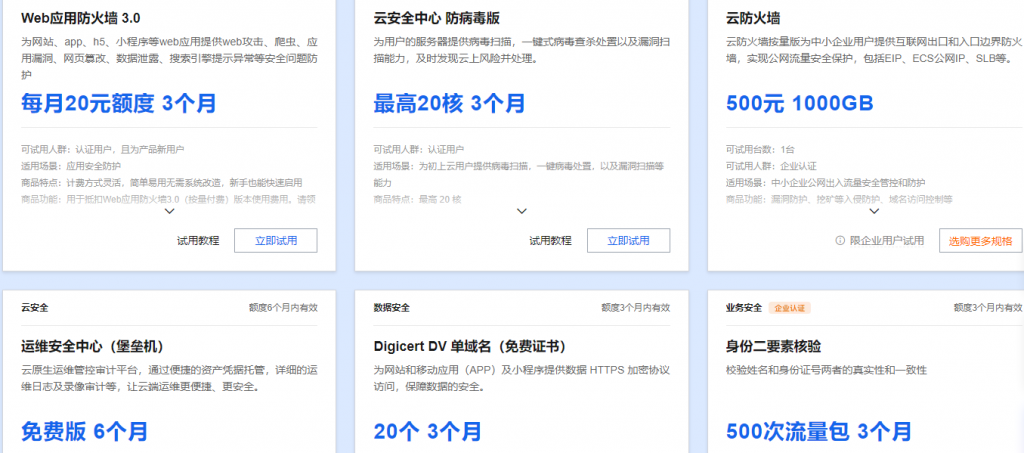Expand the 云防火墙 details chevron
This screenshot has height=453, width=1024.
pyautogui.click(x=874, y=211)
